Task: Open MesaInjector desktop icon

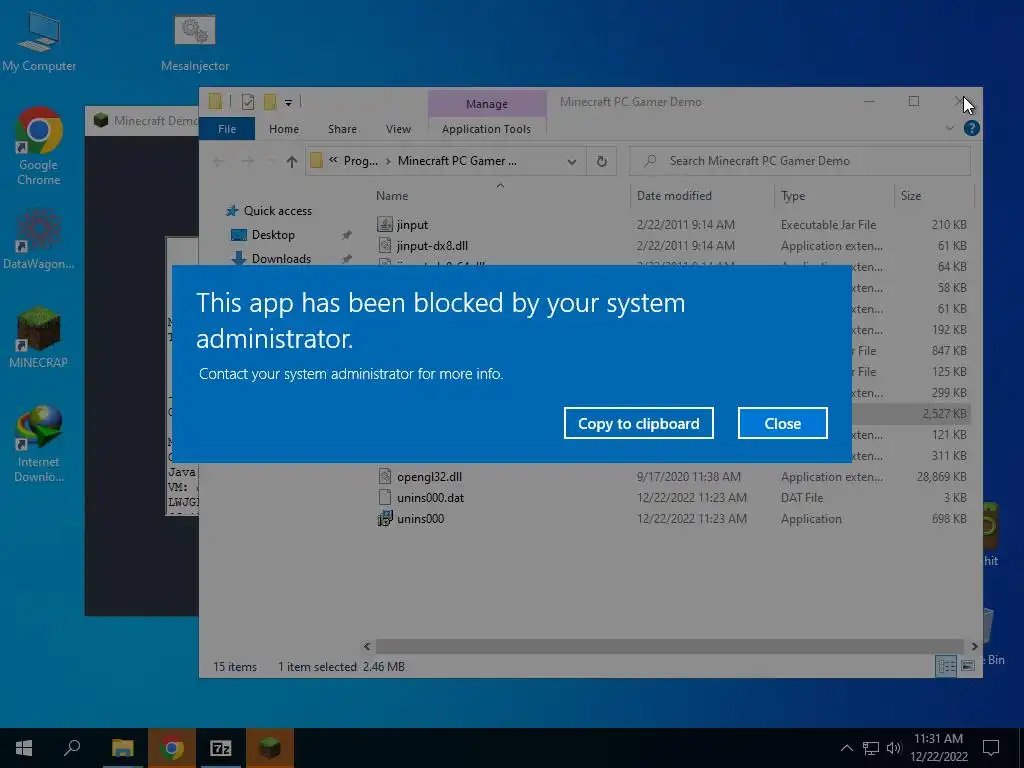Action: [195, 41]
